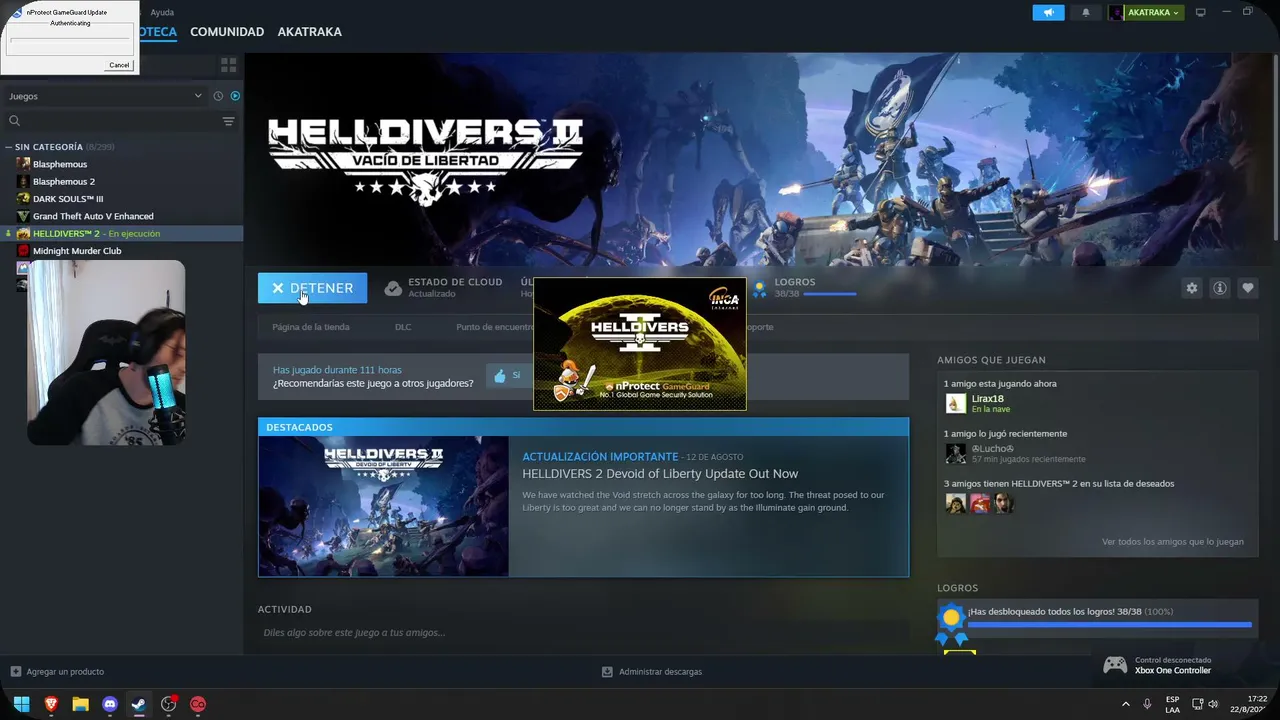Click the cloud status icon
This screenshot has width=1280, height=720.
pos(394,288)
